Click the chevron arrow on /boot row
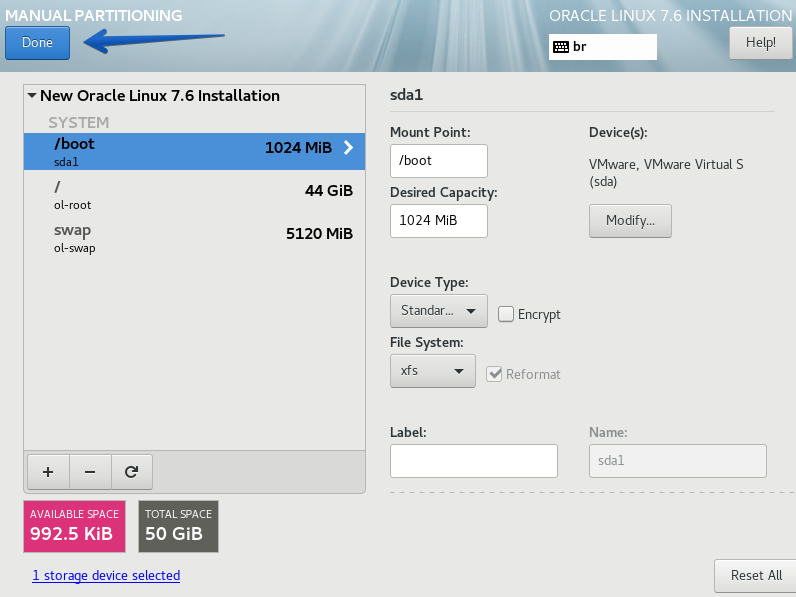The image size is (796, 597). [x=348, y=148]
